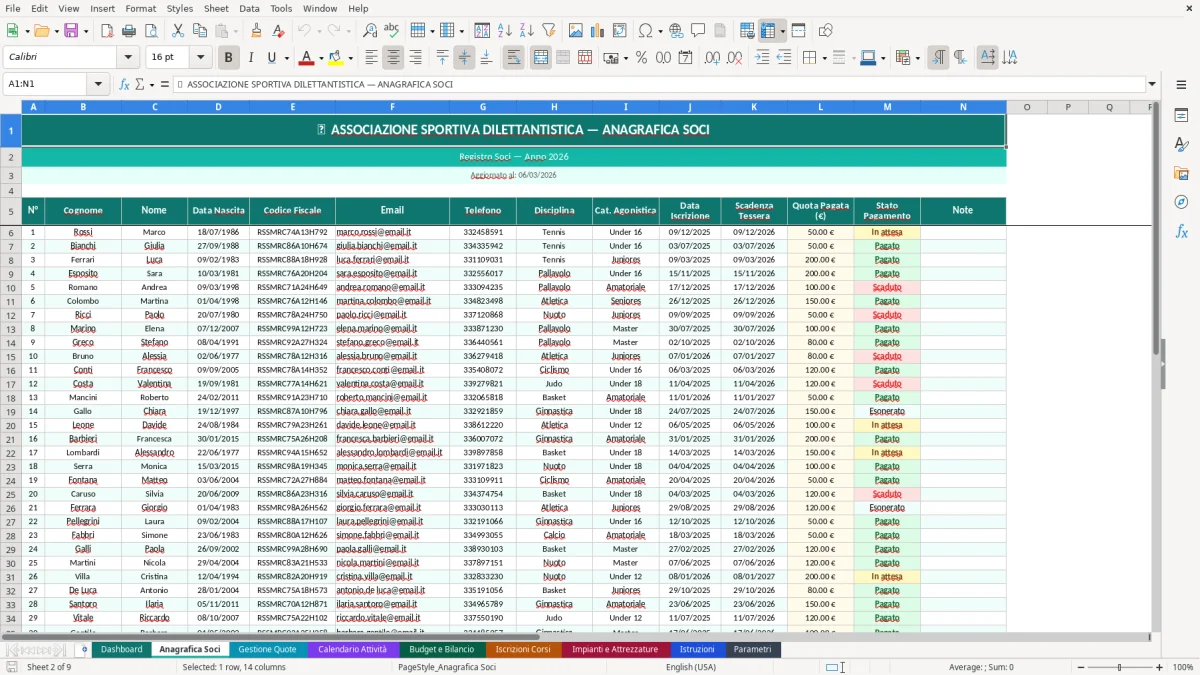The image size is (1200, 675).
Task: Insert an image
Action: pos(577,31)
